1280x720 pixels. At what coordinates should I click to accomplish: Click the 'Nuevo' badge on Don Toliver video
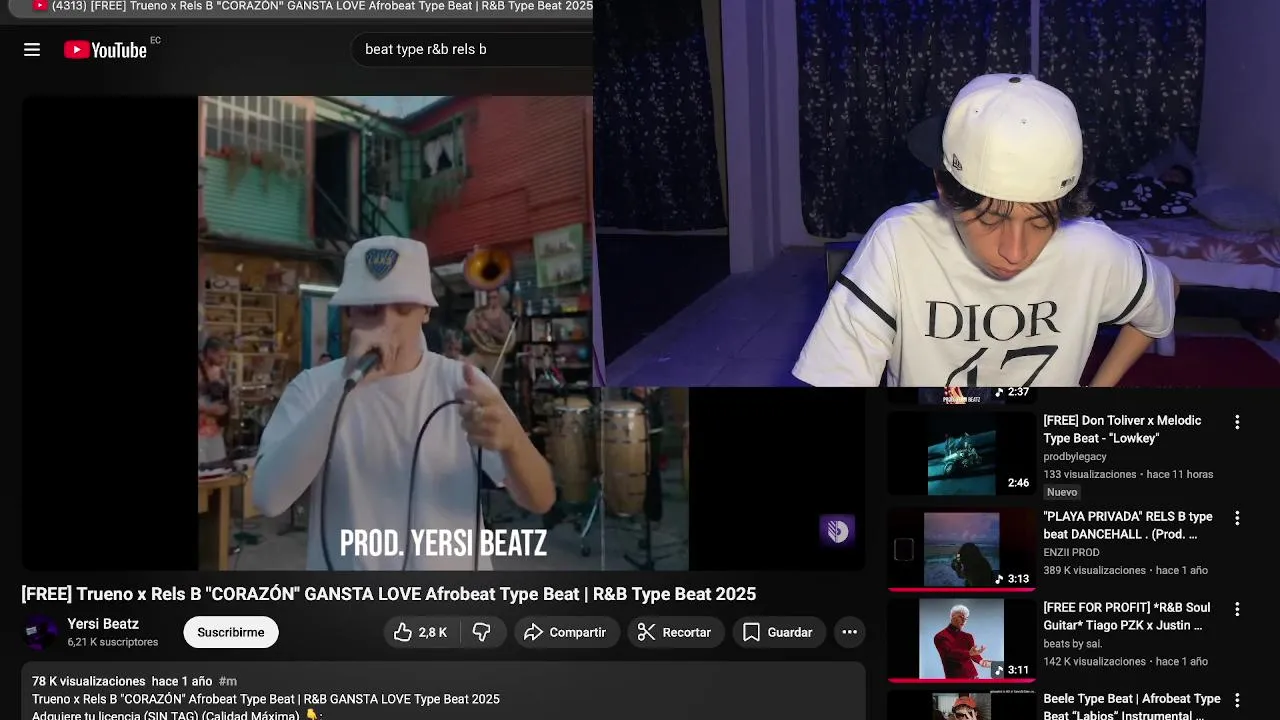pyautogui.click(x=1062, y=492)
